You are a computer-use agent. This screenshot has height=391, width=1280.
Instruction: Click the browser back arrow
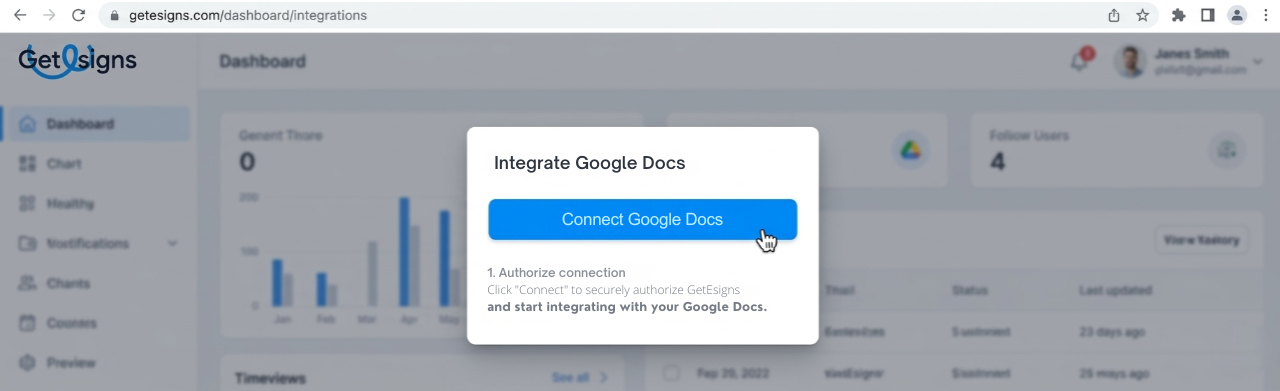click(20, 15)
